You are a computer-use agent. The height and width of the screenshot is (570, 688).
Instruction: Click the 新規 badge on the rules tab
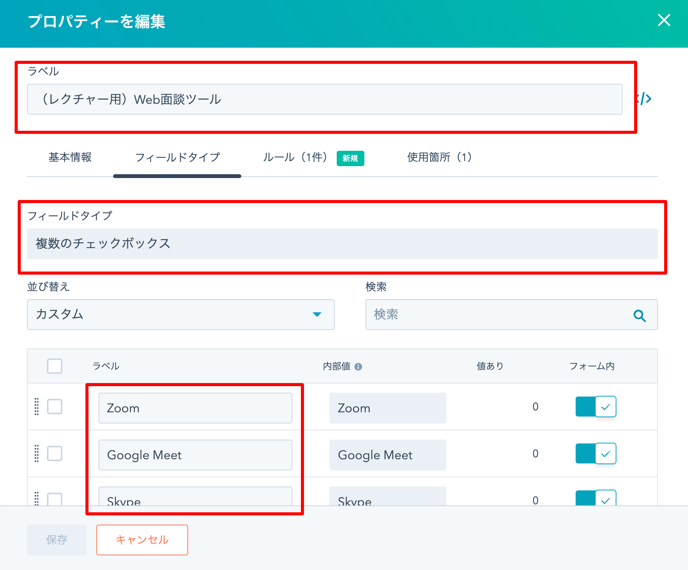351,158
